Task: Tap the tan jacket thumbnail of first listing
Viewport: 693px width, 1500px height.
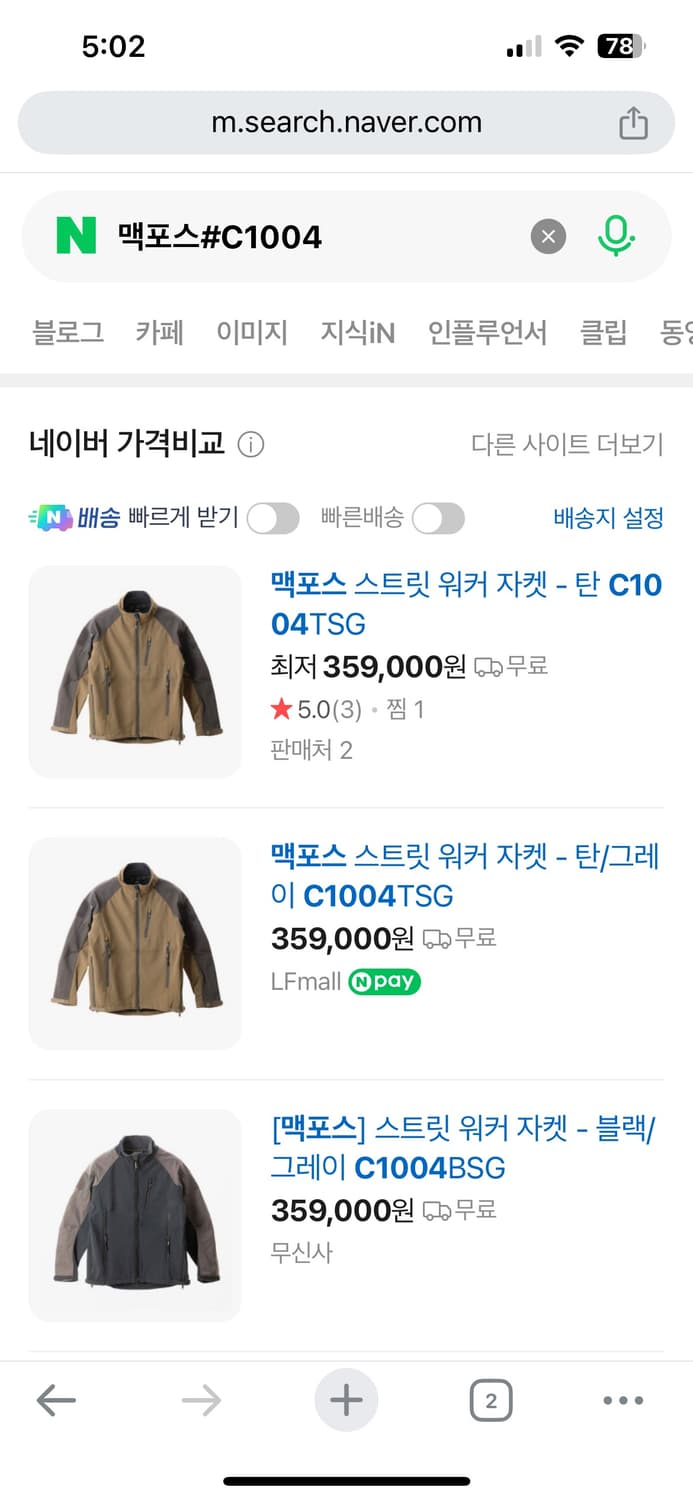Action: point(135,672)
